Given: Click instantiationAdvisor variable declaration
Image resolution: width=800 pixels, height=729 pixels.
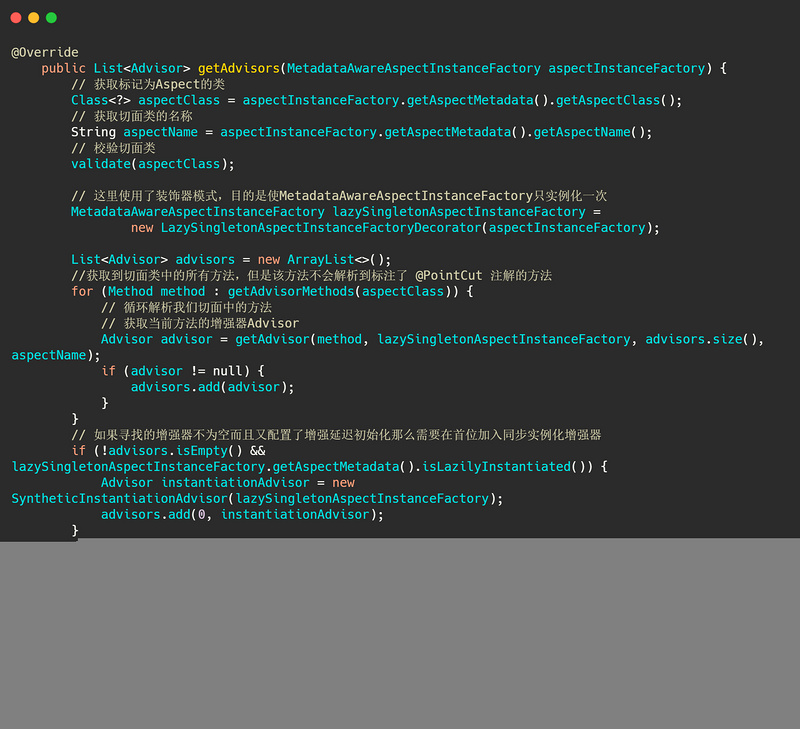Looking at the screenshot, I should point(235,483).
